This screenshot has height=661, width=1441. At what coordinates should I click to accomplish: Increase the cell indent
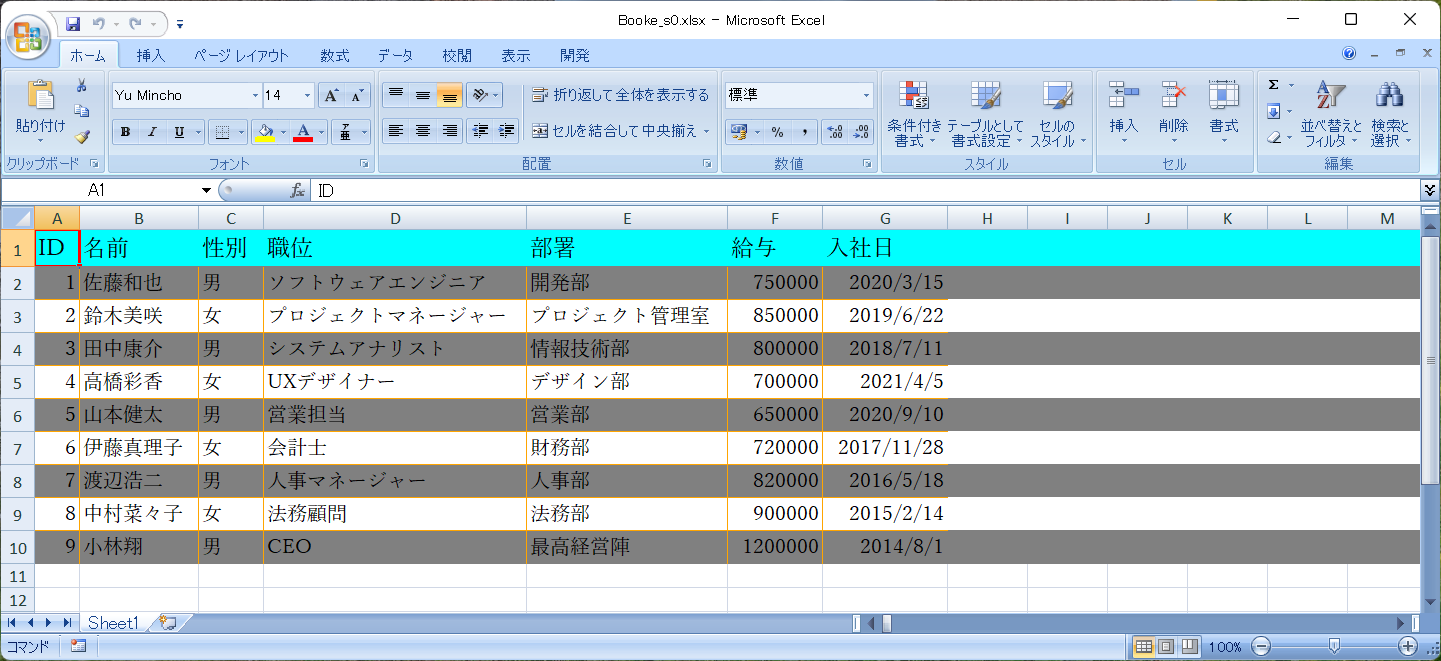(x=507, y=131)
